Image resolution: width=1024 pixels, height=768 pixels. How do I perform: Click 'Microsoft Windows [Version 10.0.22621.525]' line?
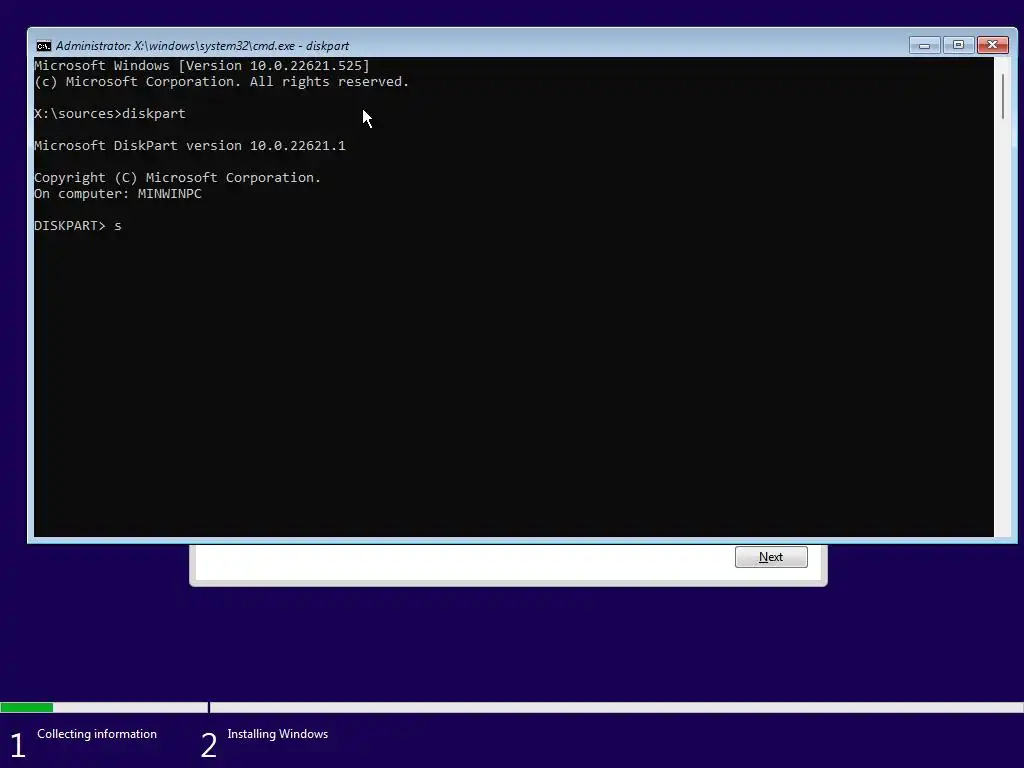(x=202, y=65)
